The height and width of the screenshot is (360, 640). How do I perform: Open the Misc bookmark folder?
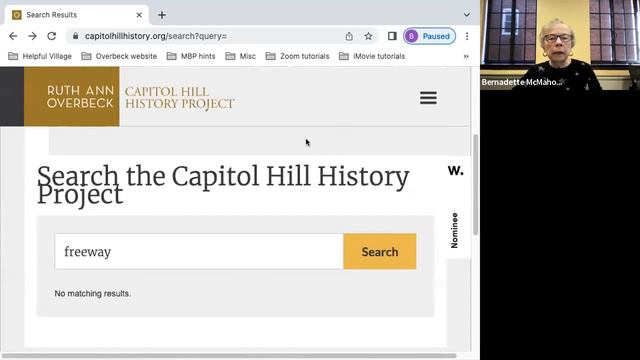[x=240, y=56]
